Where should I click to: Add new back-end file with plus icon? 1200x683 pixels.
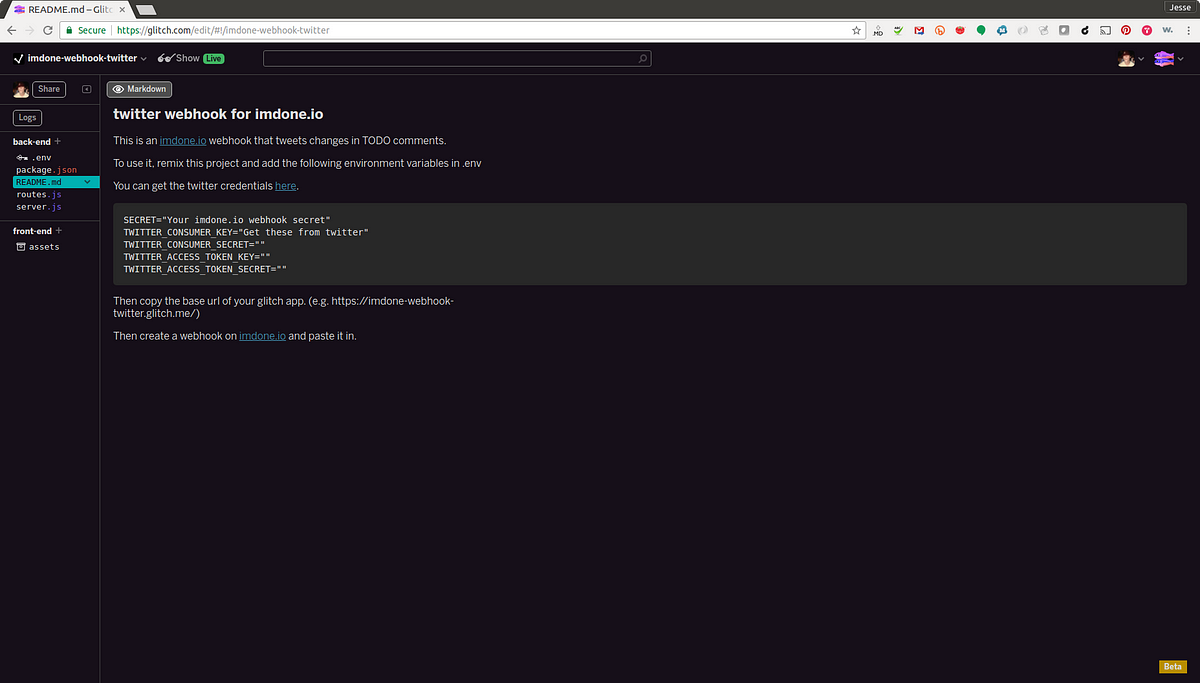57,142
